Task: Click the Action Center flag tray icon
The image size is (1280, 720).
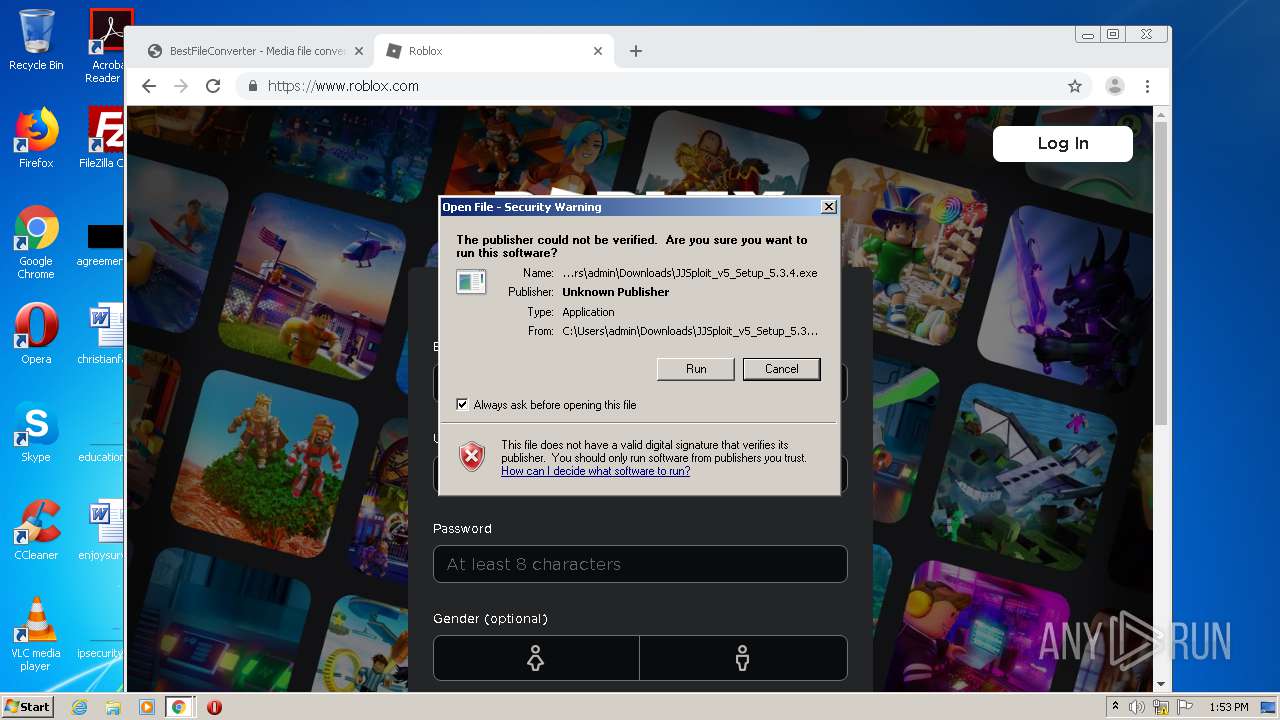Action: coord(1185,707)
